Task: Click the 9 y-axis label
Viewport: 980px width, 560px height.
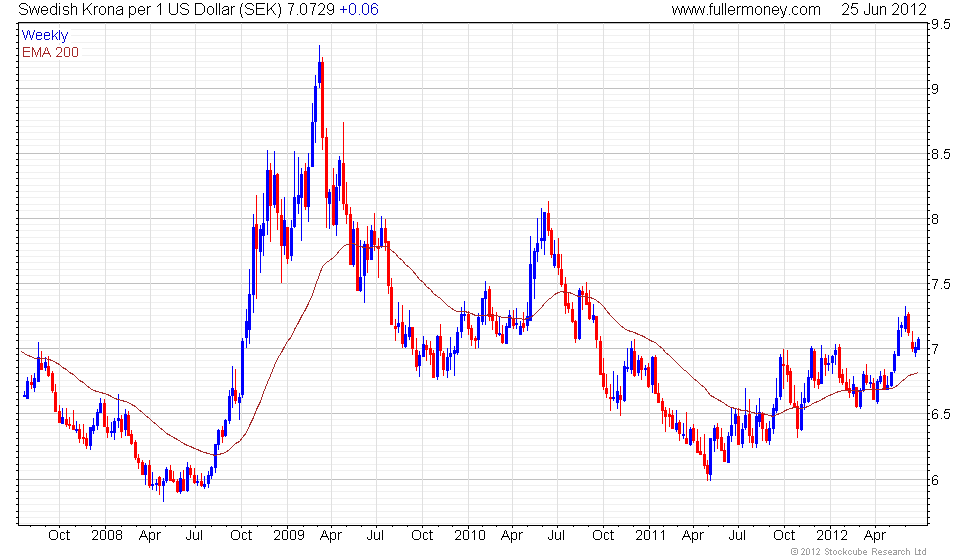Action: click(935, 89)
